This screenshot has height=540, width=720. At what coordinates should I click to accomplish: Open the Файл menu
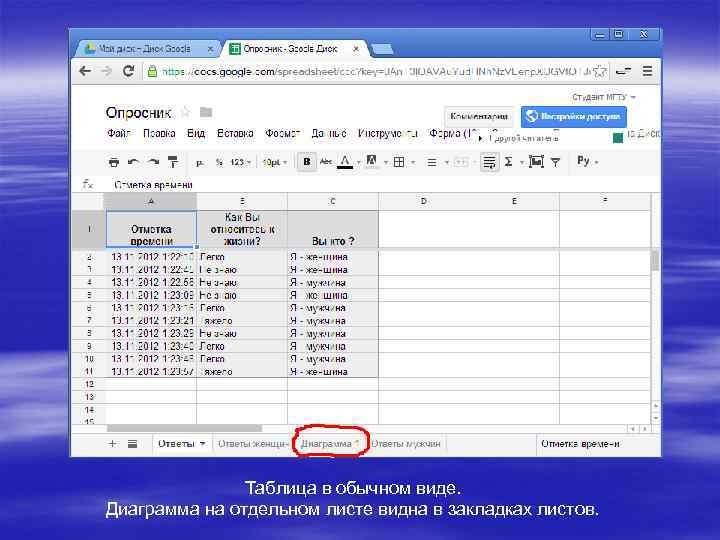pos(118,133)
